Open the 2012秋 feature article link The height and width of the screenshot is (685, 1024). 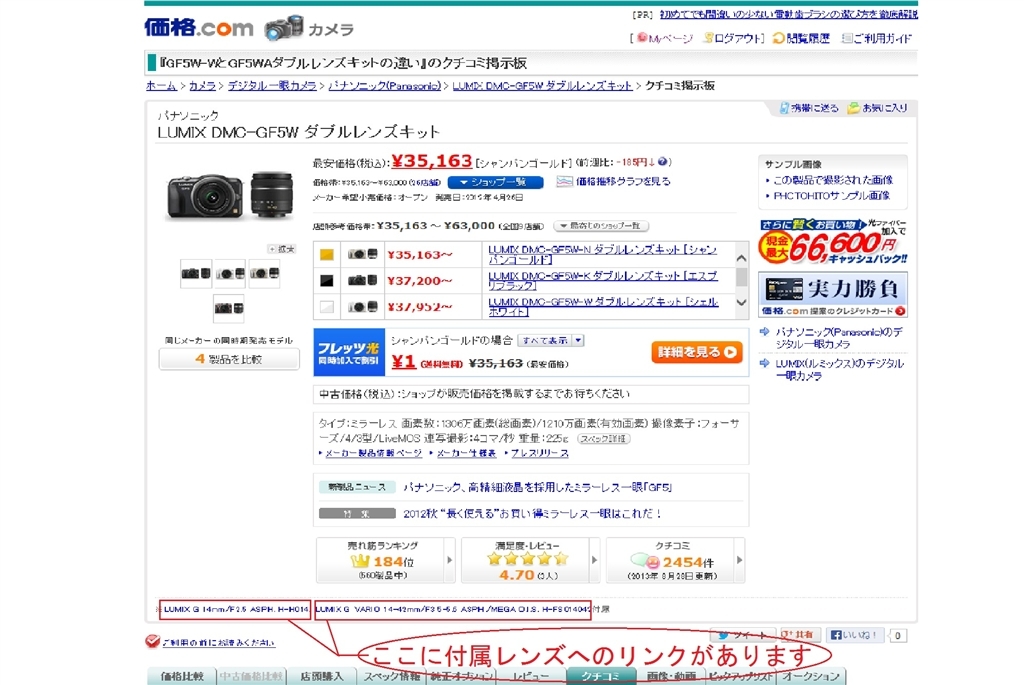click(x=532, y=514)
